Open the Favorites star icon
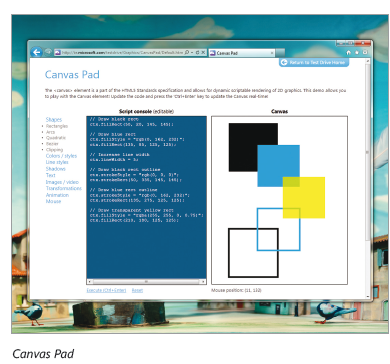Screen dimensions: 390x364 click(357, 52)
